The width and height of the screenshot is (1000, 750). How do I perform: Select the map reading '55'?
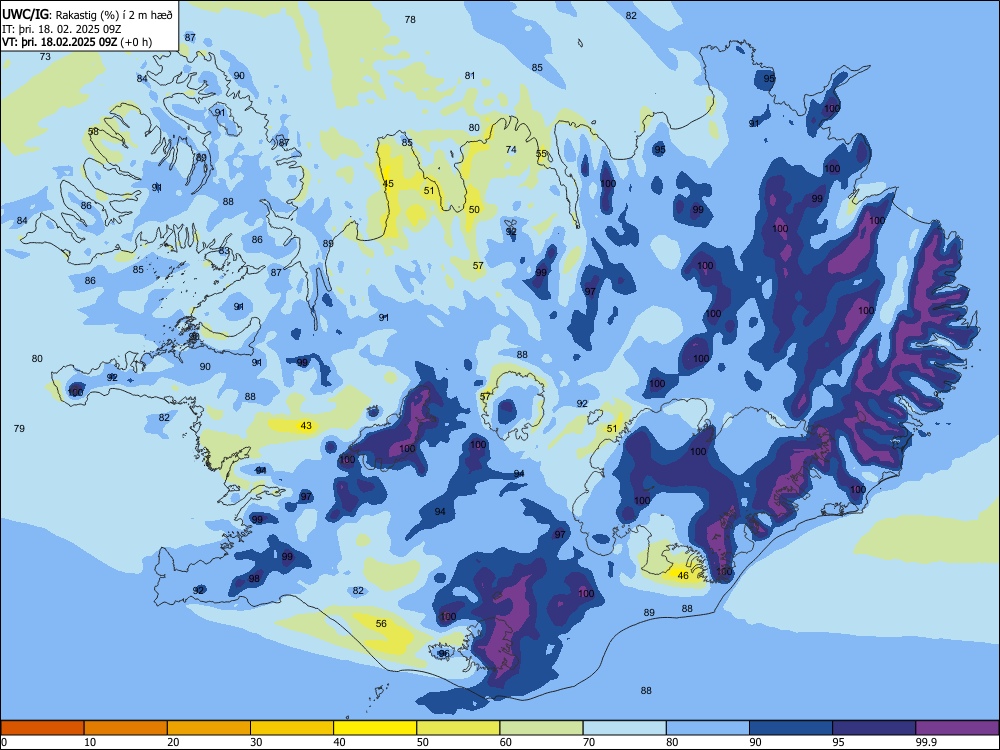(541, 154)
